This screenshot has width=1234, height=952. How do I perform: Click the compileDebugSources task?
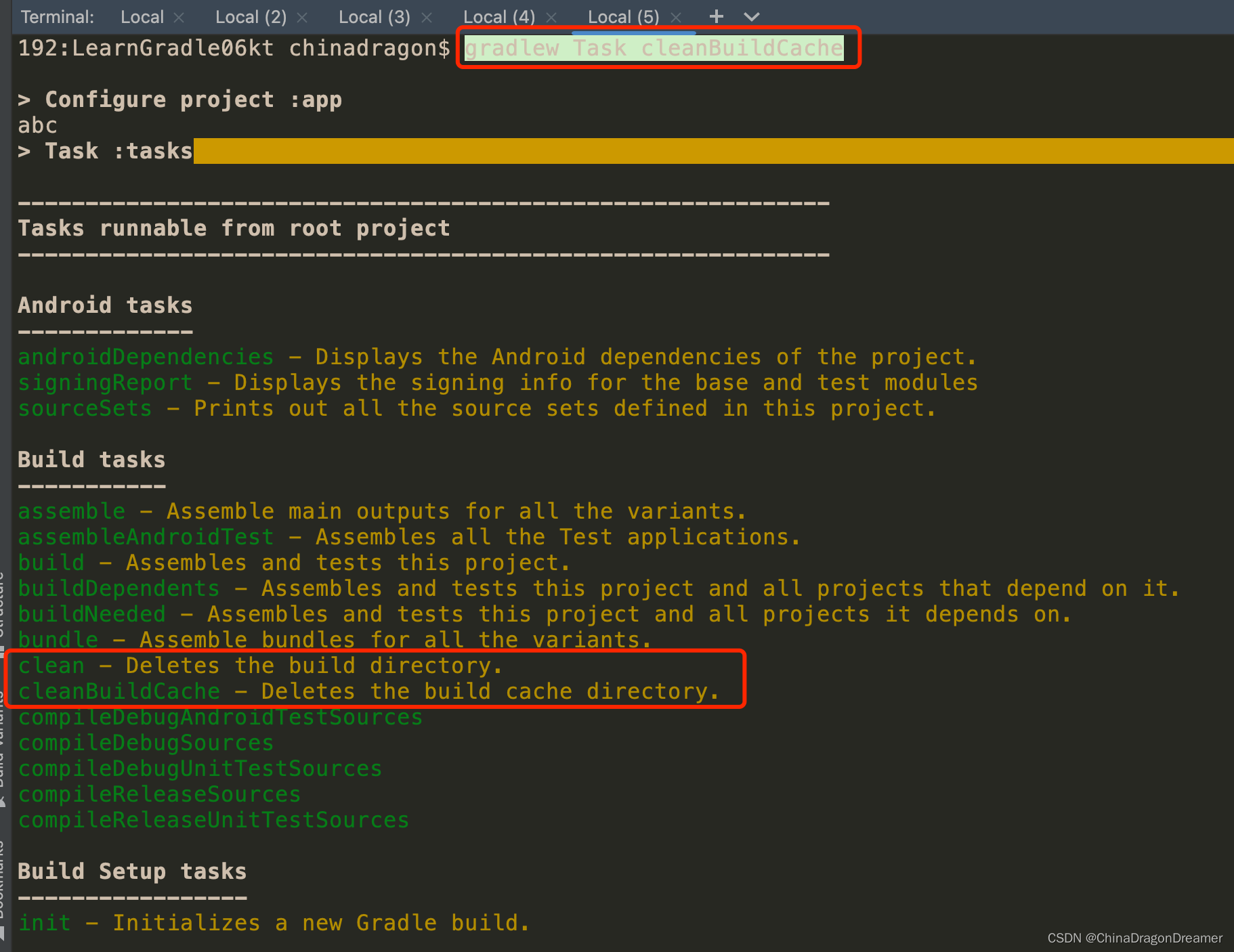pos(146,743)
